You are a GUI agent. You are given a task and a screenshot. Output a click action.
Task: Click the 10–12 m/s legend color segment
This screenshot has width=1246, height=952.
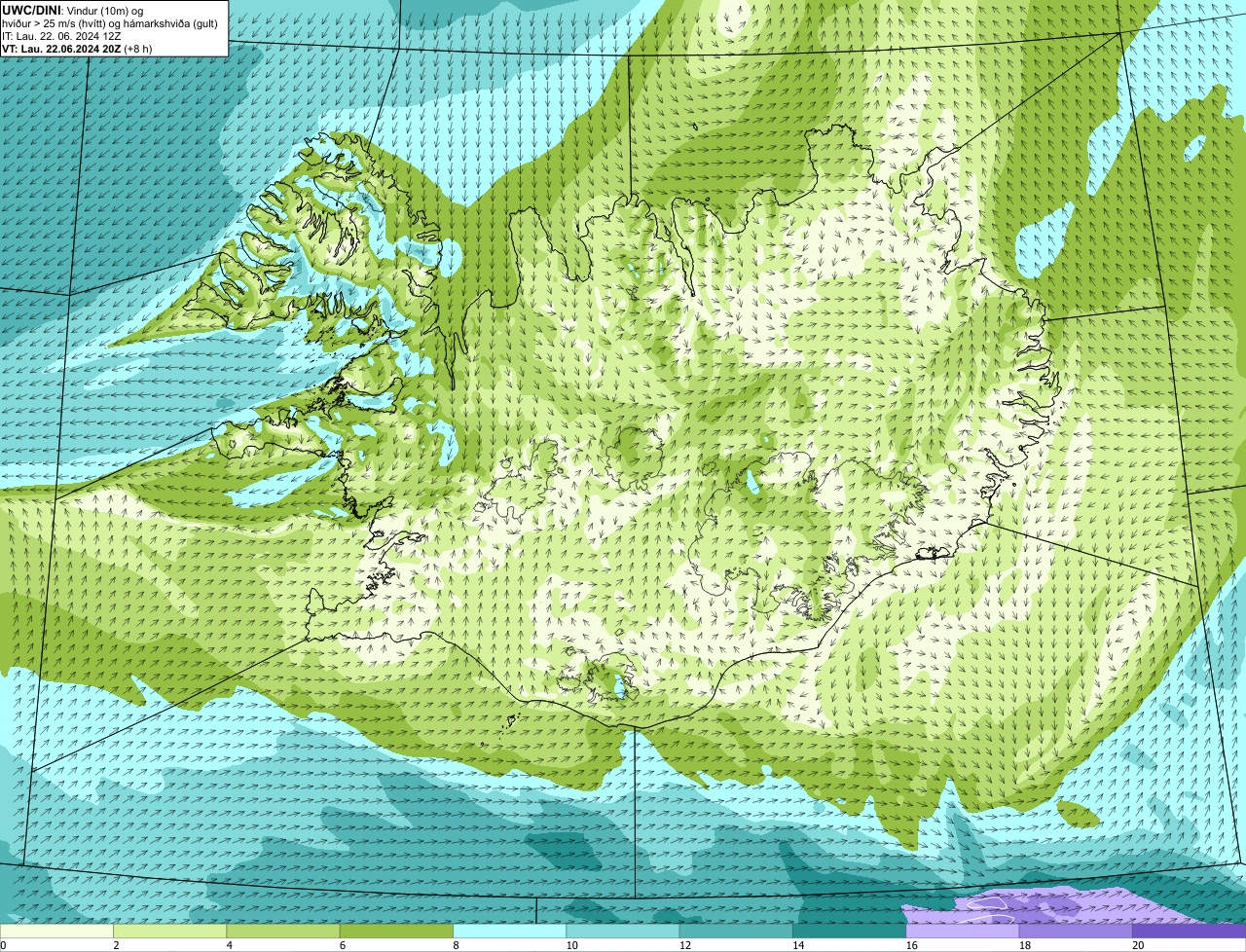623,932
